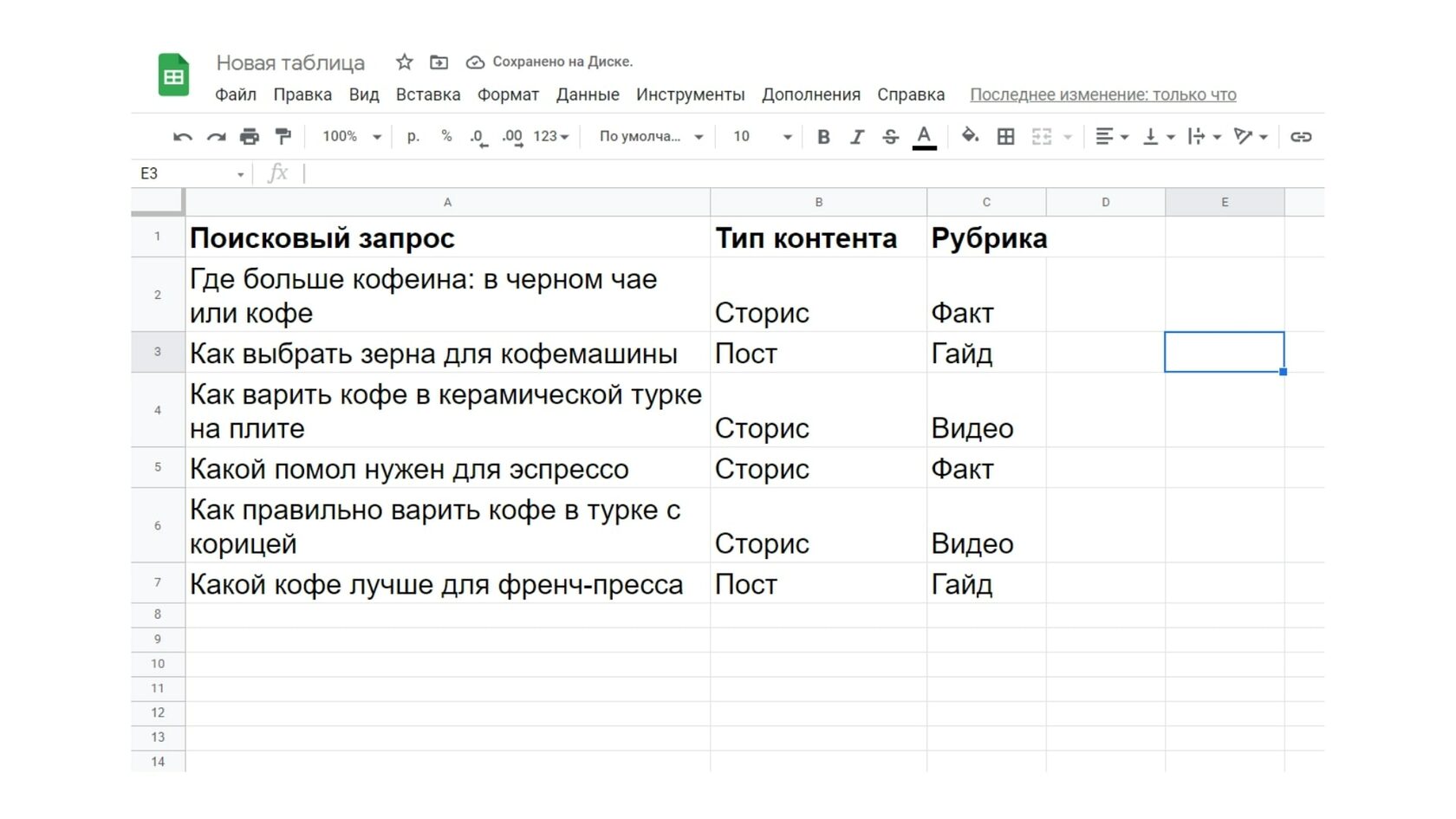The width and height of the screenshot is (1456, 819).
Task: Select cell Как выбрать зерна для кофемашины
Action: 447,353
